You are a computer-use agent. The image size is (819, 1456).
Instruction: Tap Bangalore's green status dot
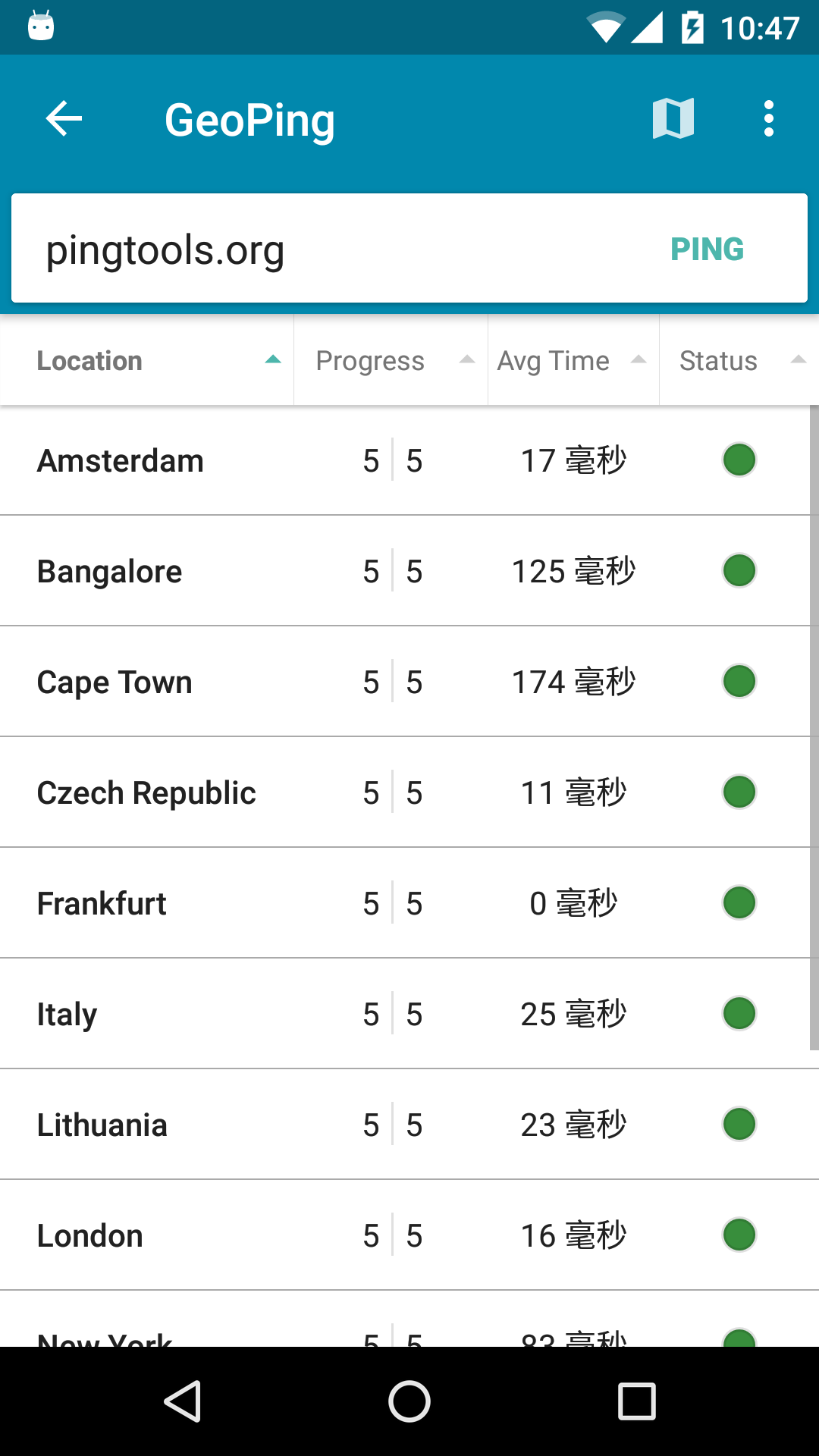(x=739, y=570)
